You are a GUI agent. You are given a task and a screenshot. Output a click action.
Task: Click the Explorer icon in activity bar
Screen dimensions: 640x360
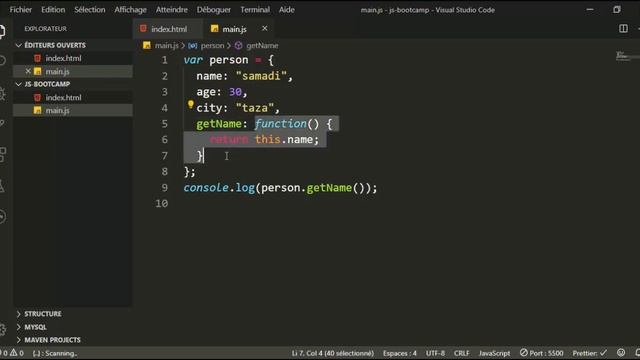coord(2,32)
